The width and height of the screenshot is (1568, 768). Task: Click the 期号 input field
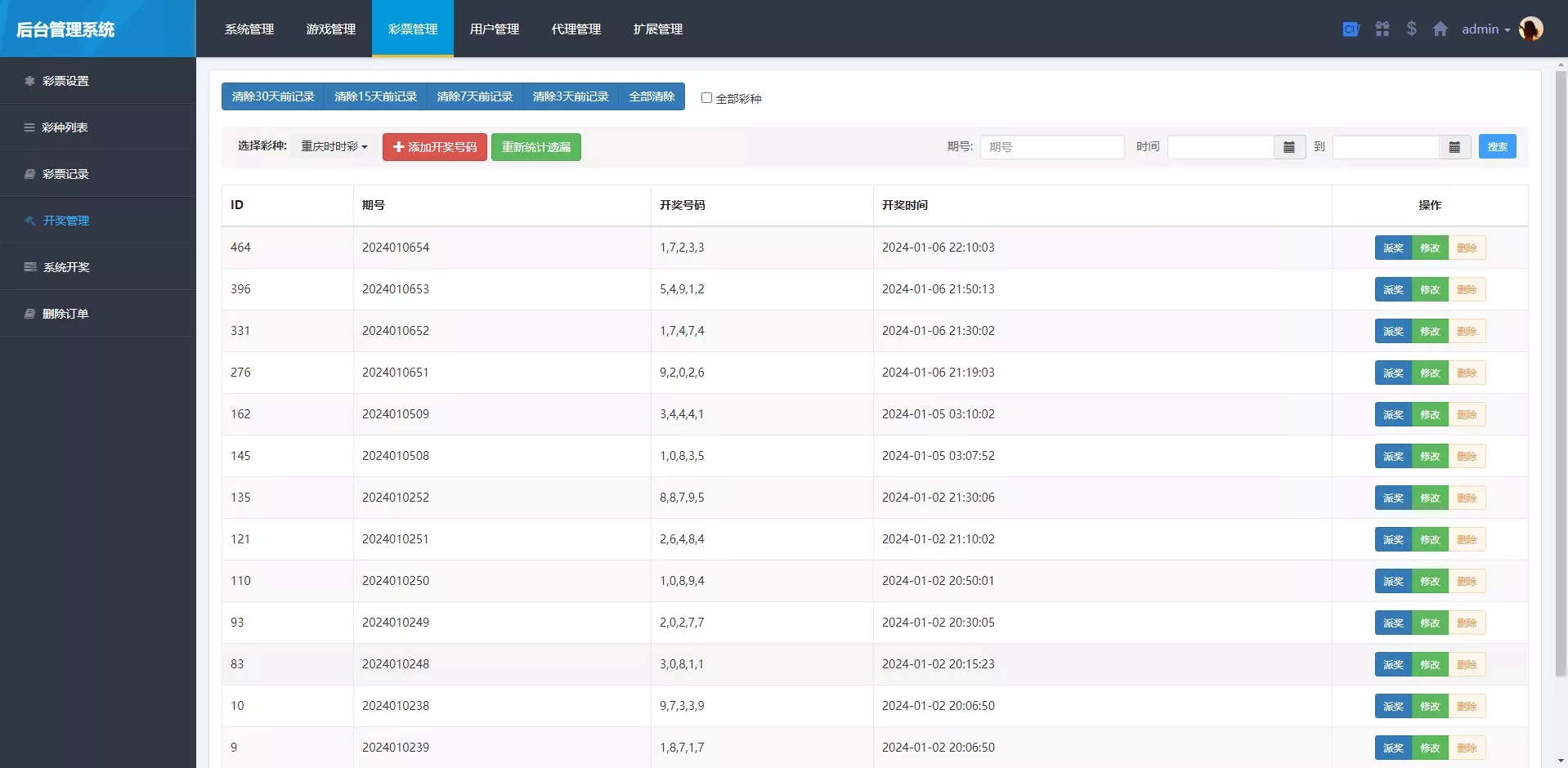(1051, 147)
